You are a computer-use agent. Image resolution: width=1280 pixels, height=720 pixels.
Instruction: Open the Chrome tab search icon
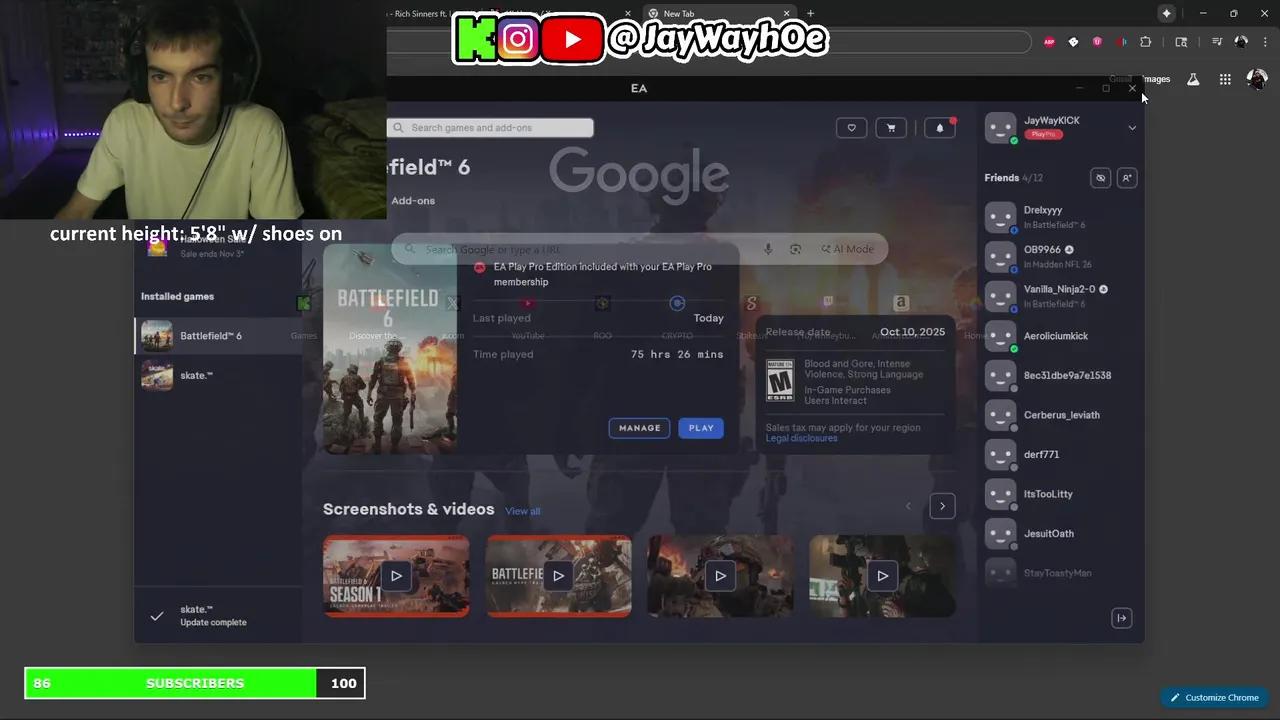[1181, 42]
